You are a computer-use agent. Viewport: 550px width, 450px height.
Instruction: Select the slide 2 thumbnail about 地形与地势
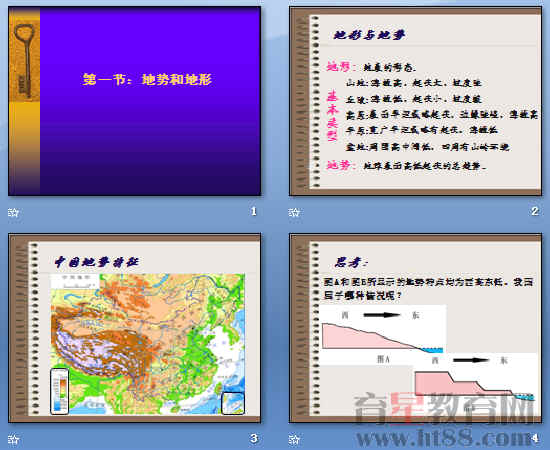pos(415,101)
